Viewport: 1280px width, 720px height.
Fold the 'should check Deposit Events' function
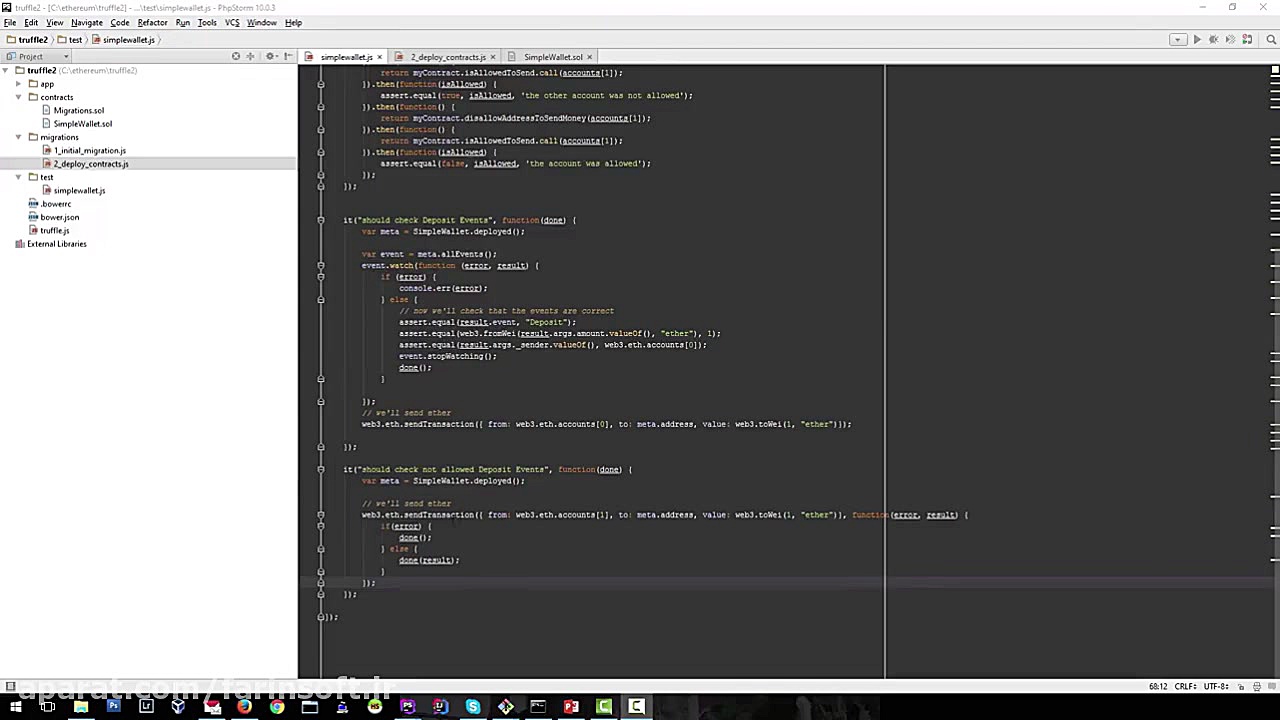point(321,220)
